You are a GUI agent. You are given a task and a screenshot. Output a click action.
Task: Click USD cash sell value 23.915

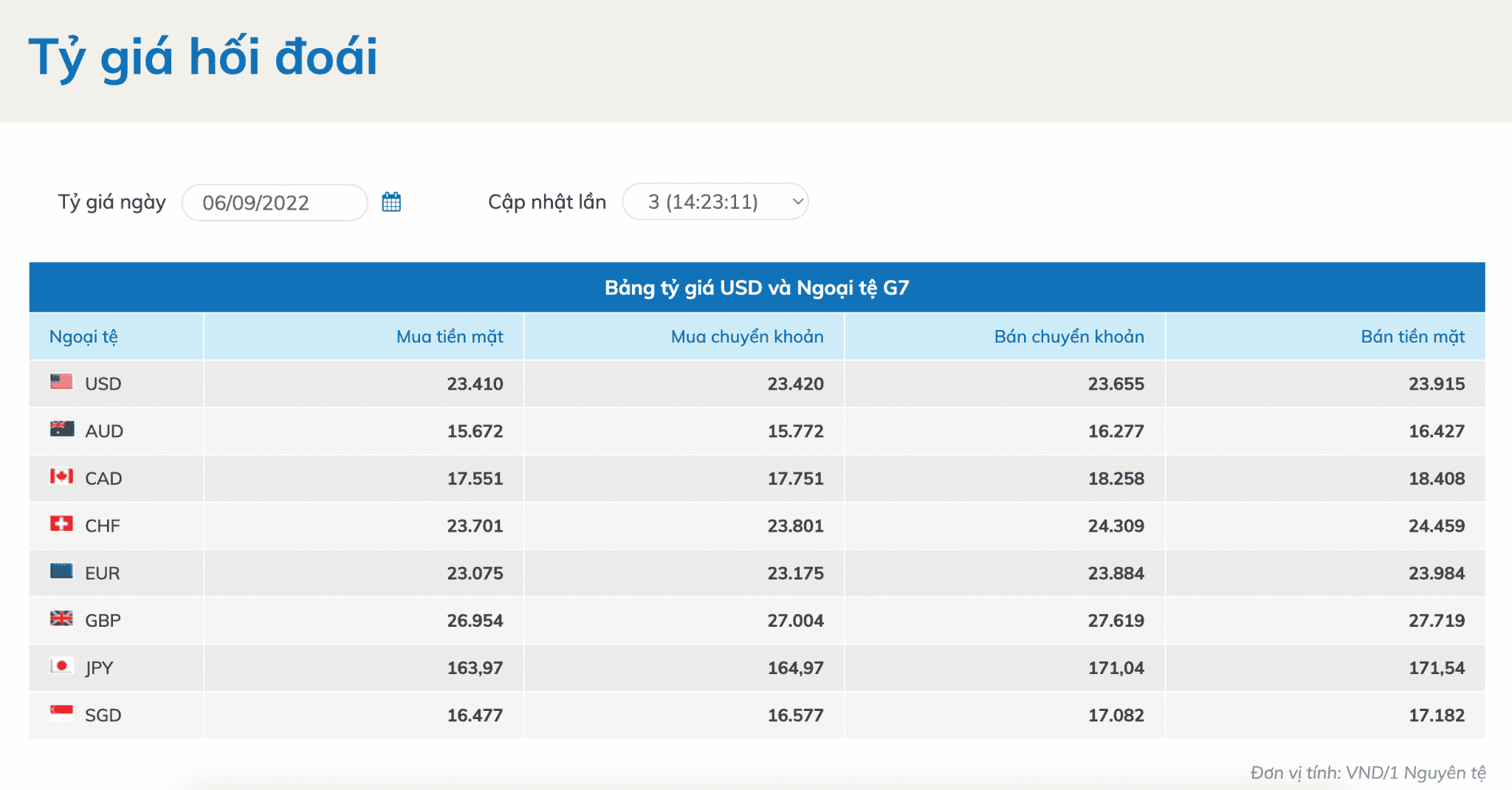[1436, 384]
